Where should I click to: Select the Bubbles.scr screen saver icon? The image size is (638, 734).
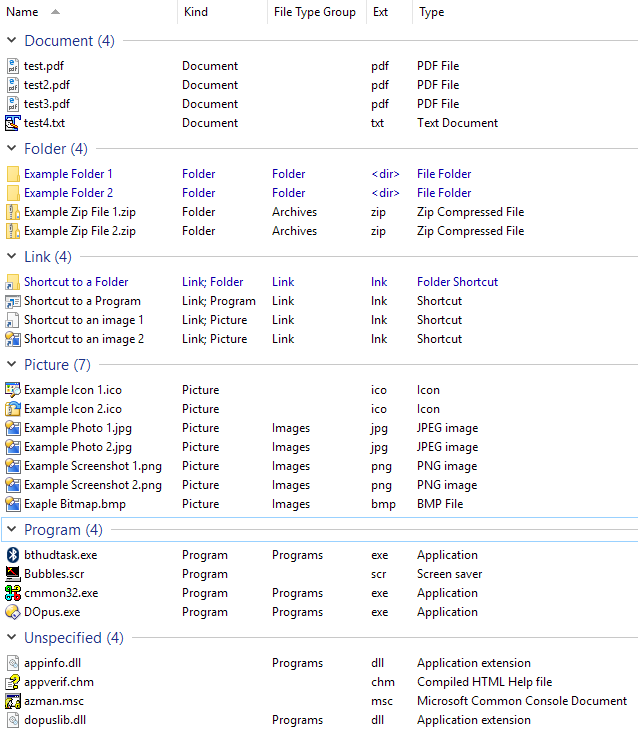coord(13,574)
